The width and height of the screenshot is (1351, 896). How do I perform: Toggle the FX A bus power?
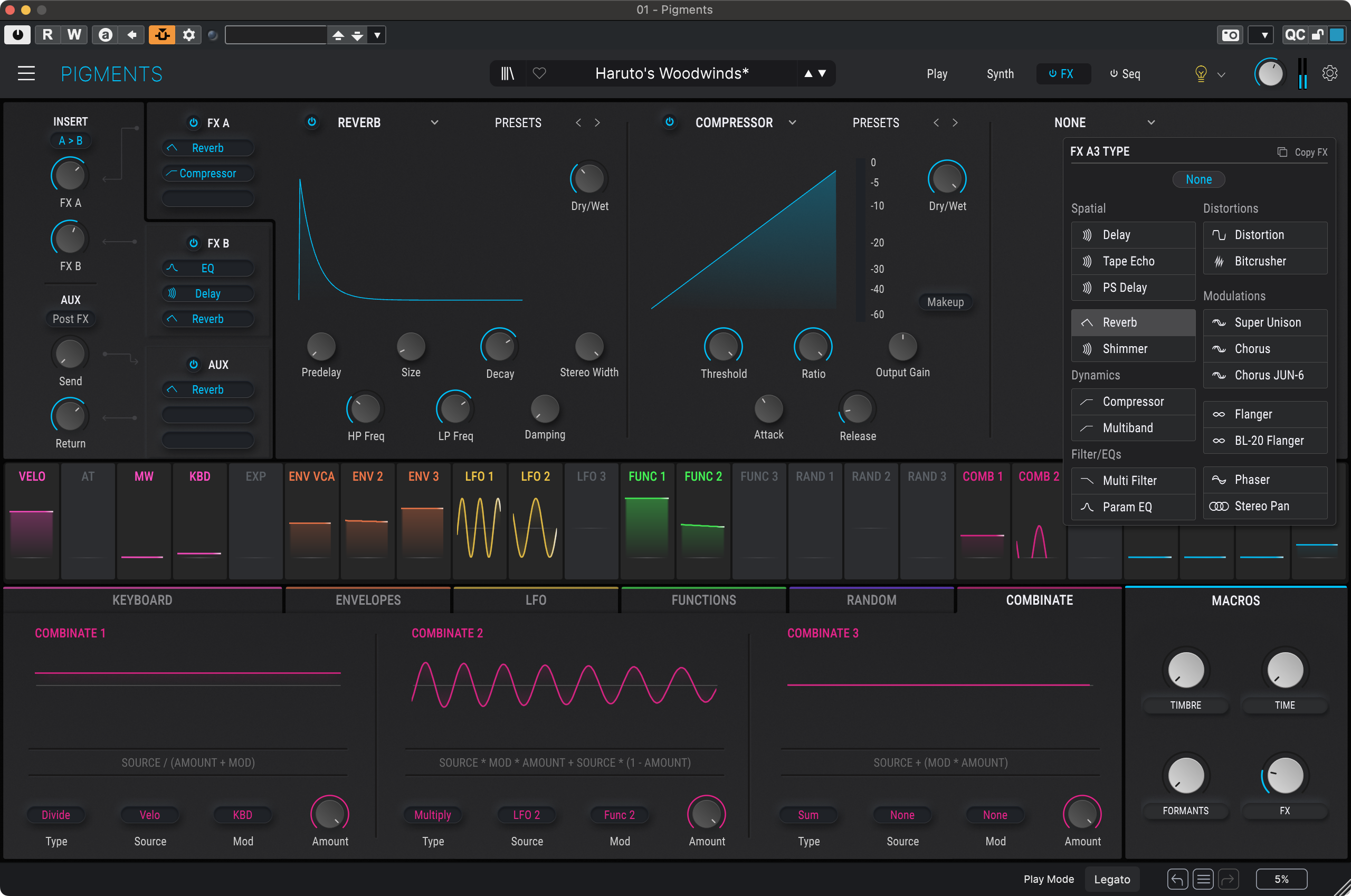click(x=194, y=123)
